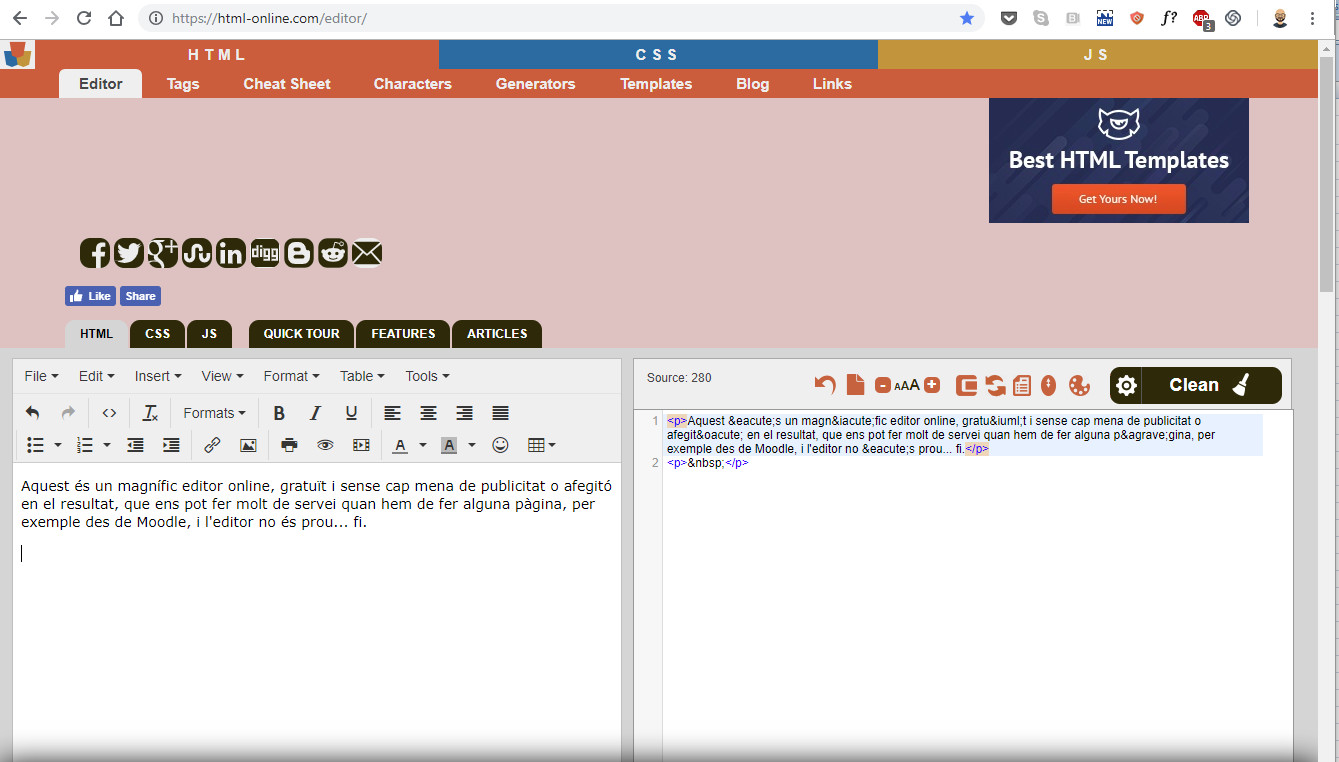The image size is (1339, 762).
Task: Open the emoticons smiley icon
Action: [501, 445]
